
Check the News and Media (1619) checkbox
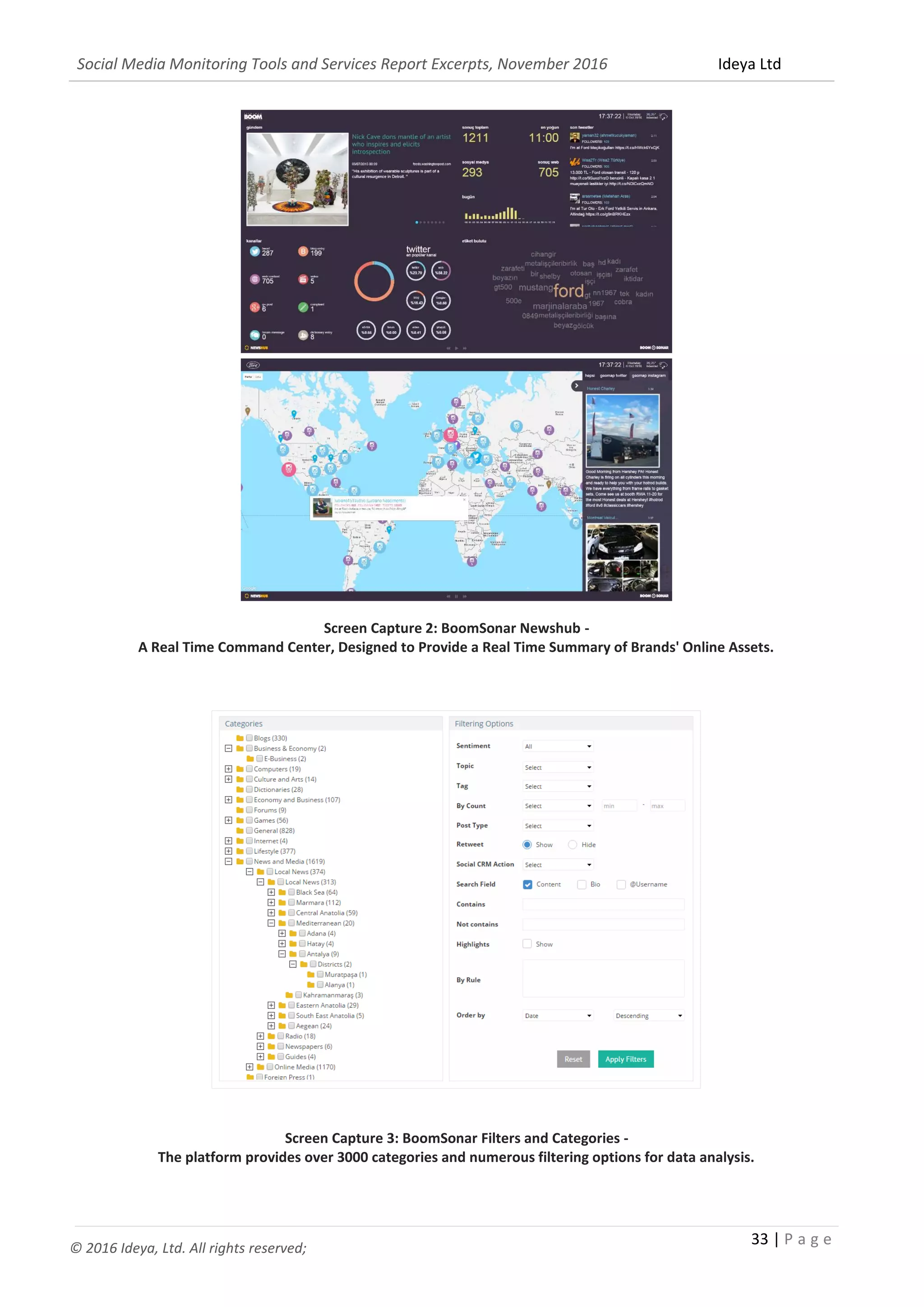pos(249,861)
